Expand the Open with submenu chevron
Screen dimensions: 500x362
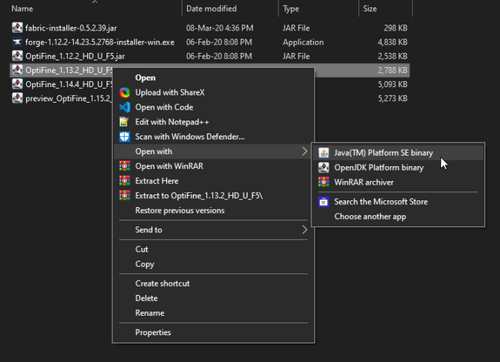click(x=304, y=151)
